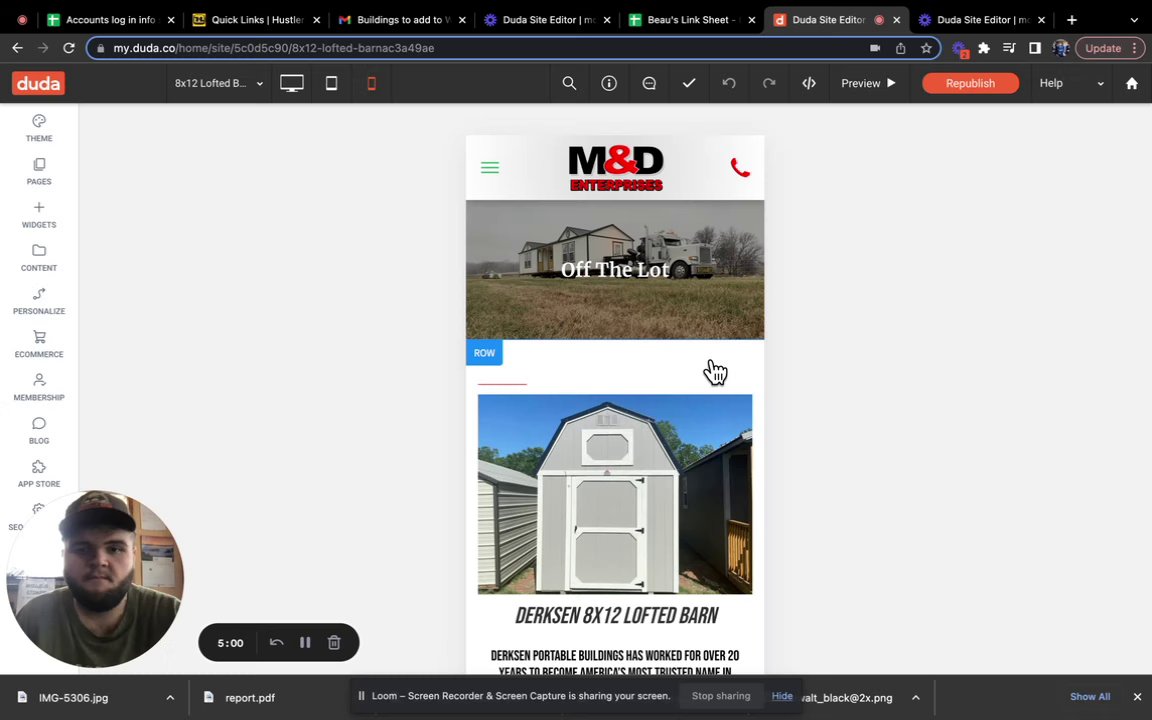Select the M&D Enterprises logo
Screen dimensions: 1152x720
(616, 168)
